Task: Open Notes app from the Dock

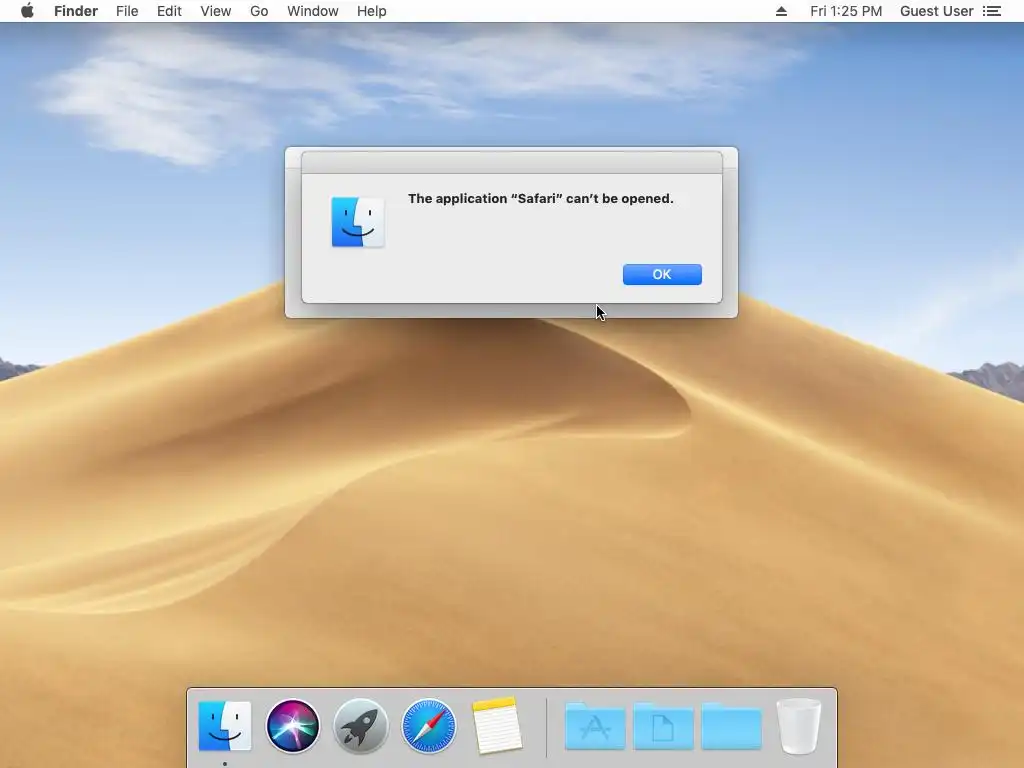Action: (x=497, y=726)
